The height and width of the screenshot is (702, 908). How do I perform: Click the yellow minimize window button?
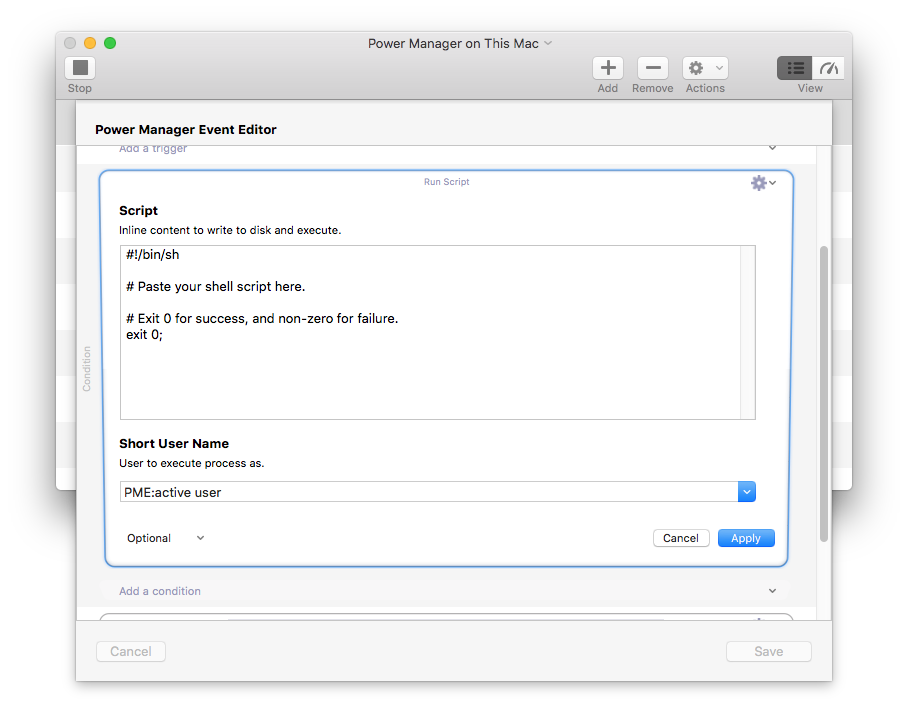tap(90, 43)
